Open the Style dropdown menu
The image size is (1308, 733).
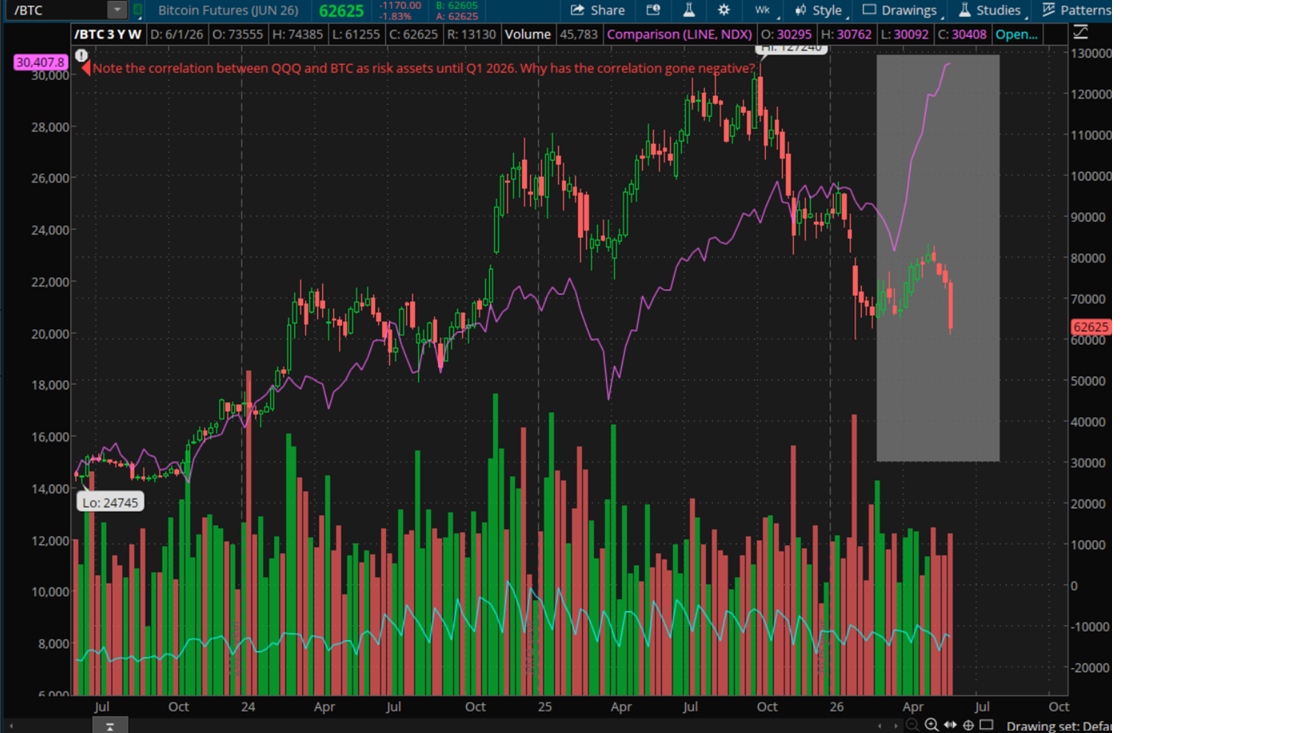[x=819, y=10]
